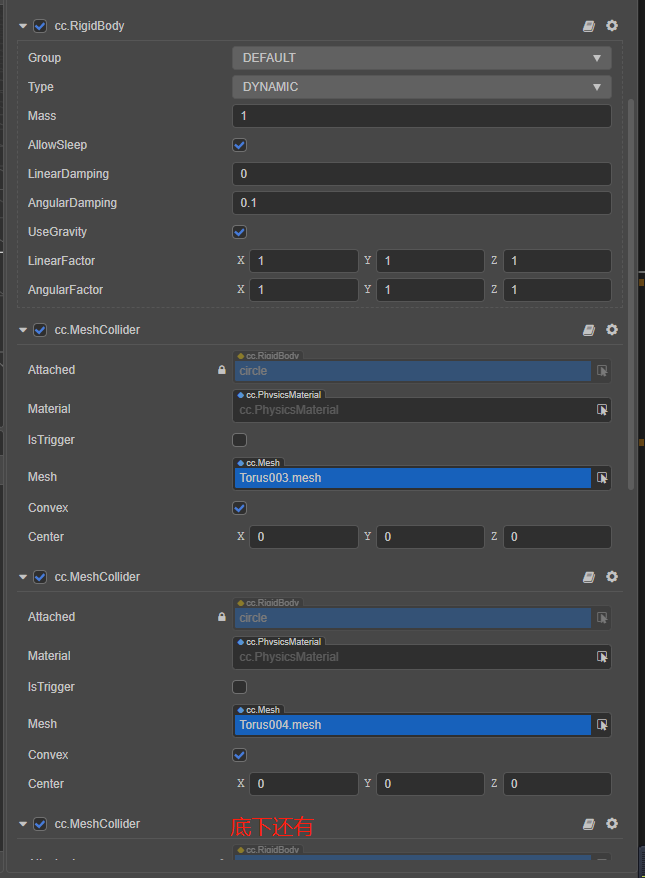
Task: Select the Torus003.mesh asset field
Action: pos(412,478)
